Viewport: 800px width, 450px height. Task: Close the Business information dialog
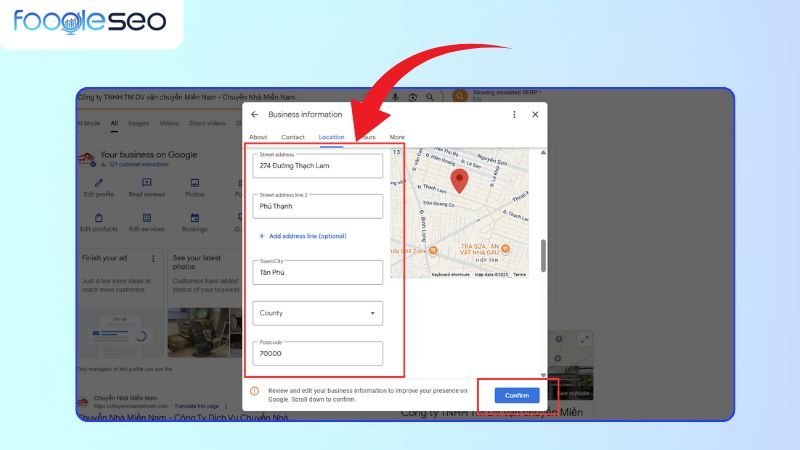535,115
